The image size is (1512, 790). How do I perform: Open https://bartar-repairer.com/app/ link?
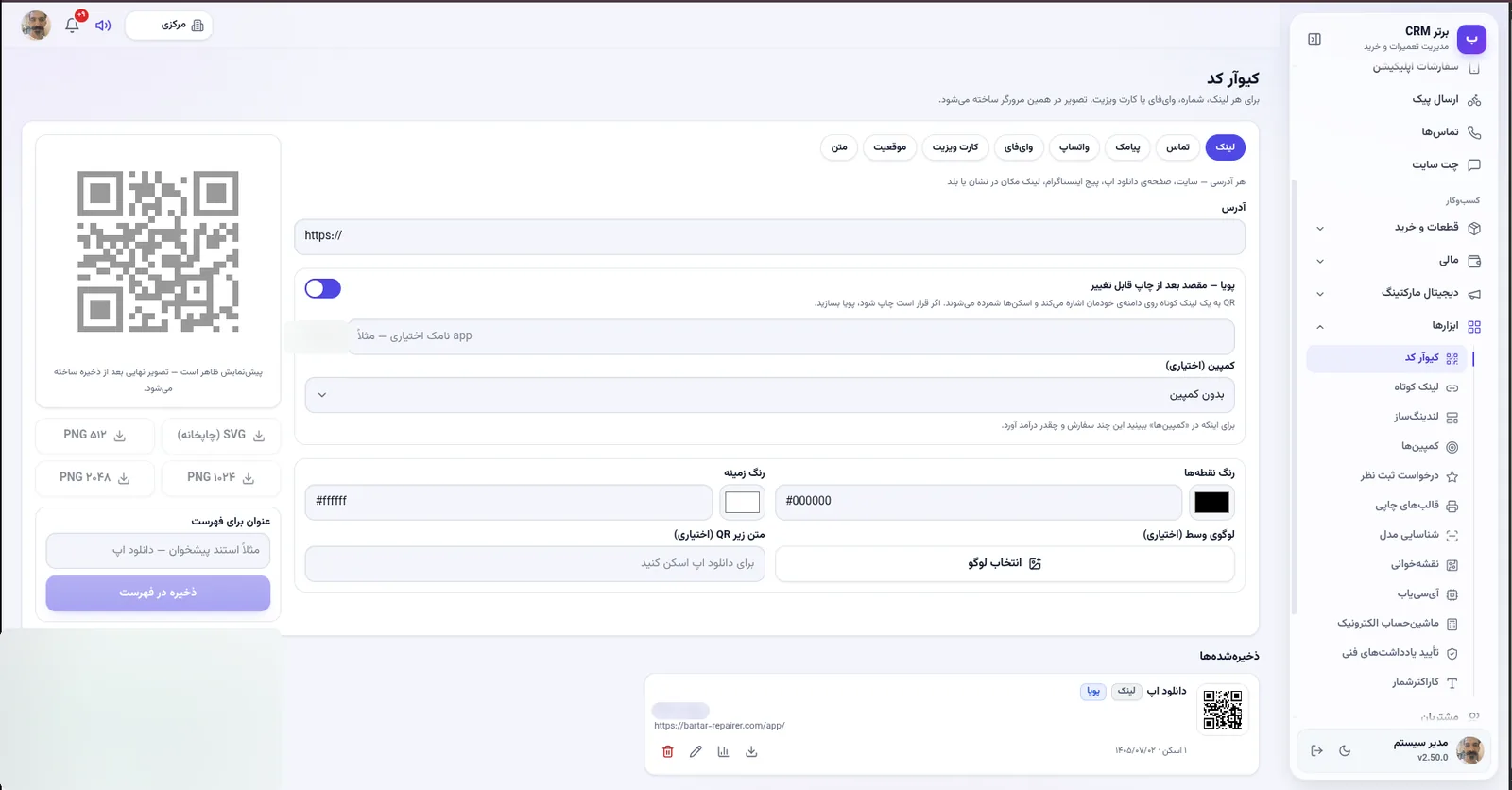tap(719, 726)
